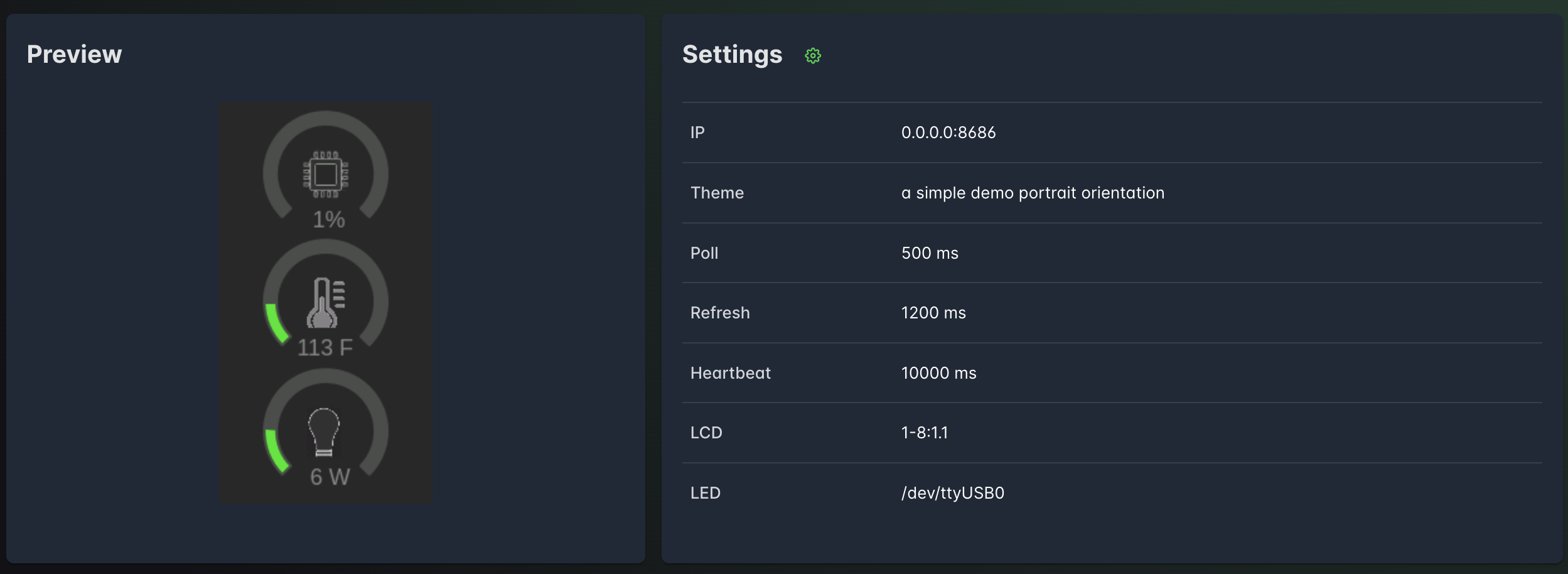Click the Theme row label
The image size is (1568, 574).
717,193
